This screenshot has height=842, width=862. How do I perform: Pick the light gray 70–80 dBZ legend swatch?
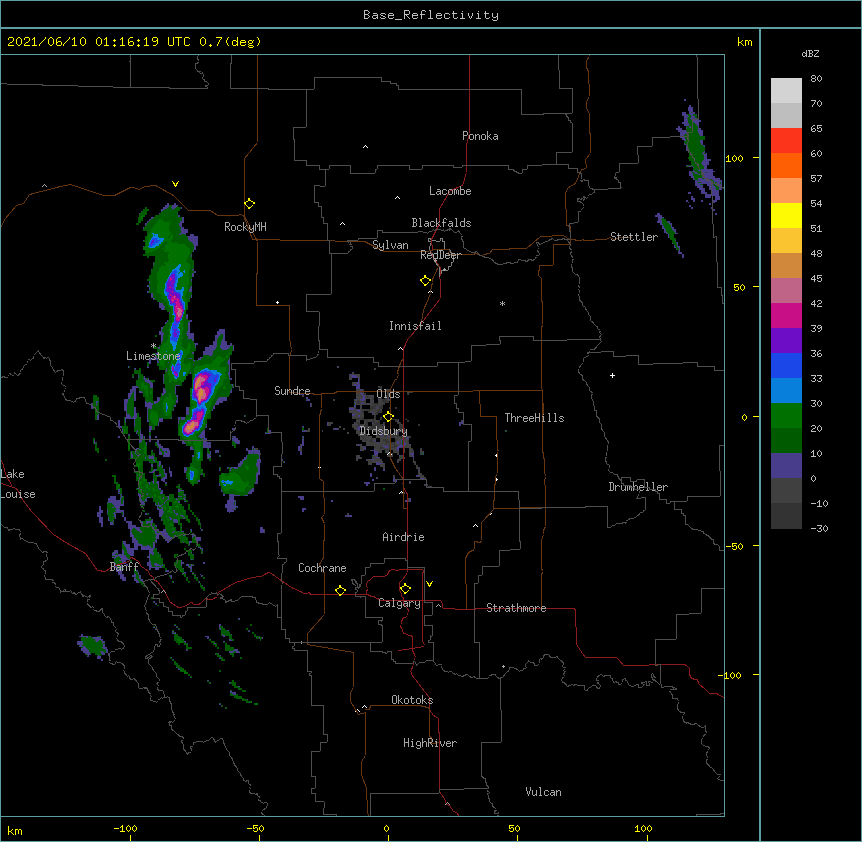point(786,91)
